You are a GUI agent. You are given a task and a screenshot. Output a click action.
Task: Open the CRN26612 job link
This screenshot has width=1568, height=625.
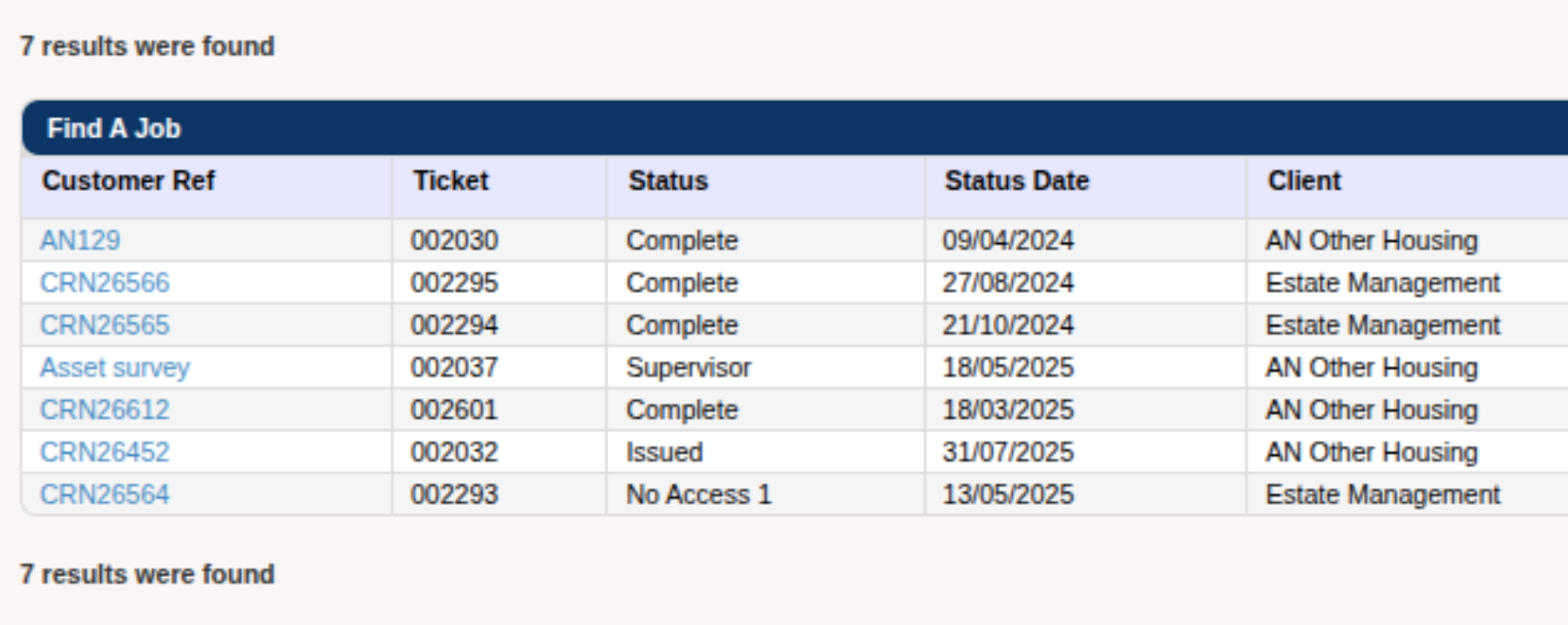click(x=105, y=410)
